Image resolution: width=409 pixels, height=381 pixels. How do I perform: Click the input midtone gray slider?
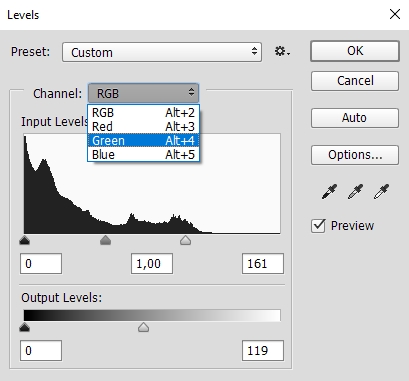(106, 240)
